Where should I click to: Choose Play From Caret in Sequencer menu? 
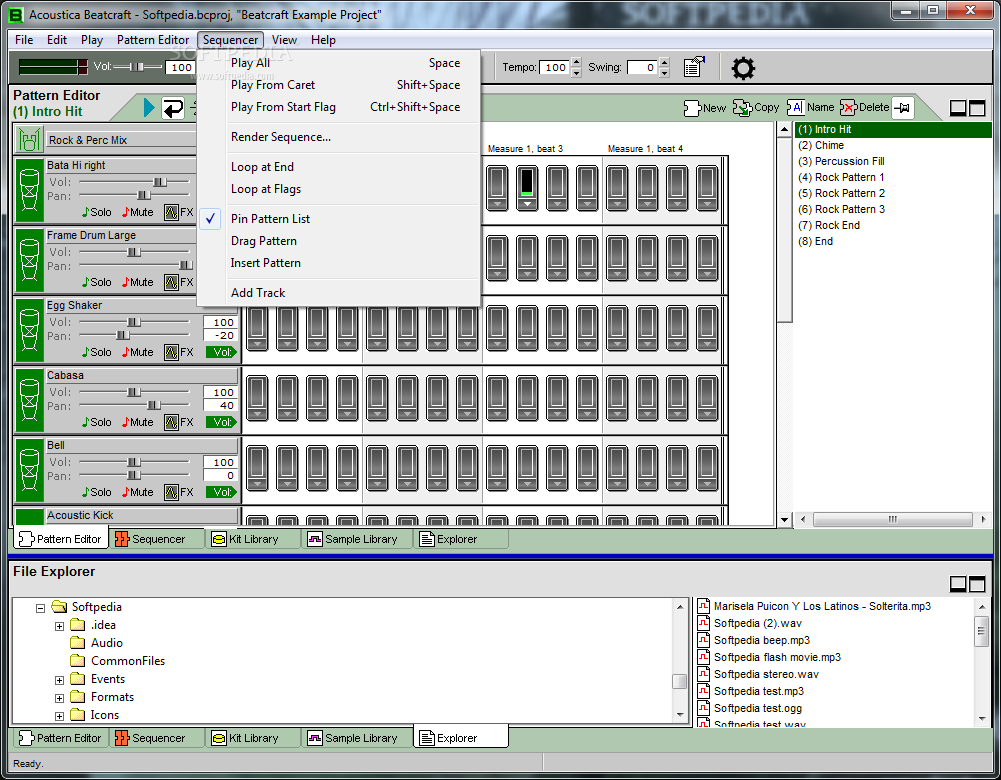click(339, 84)
